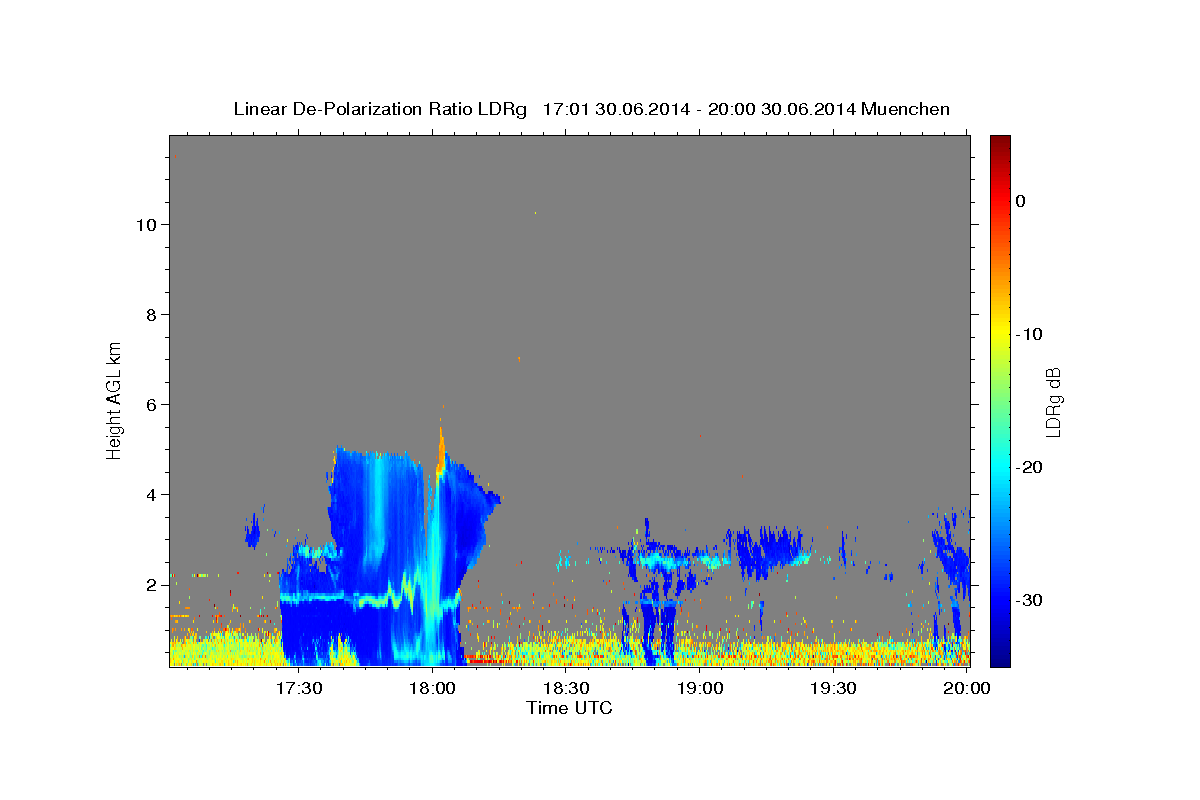Click the colorbar label '-30'

1031,600
